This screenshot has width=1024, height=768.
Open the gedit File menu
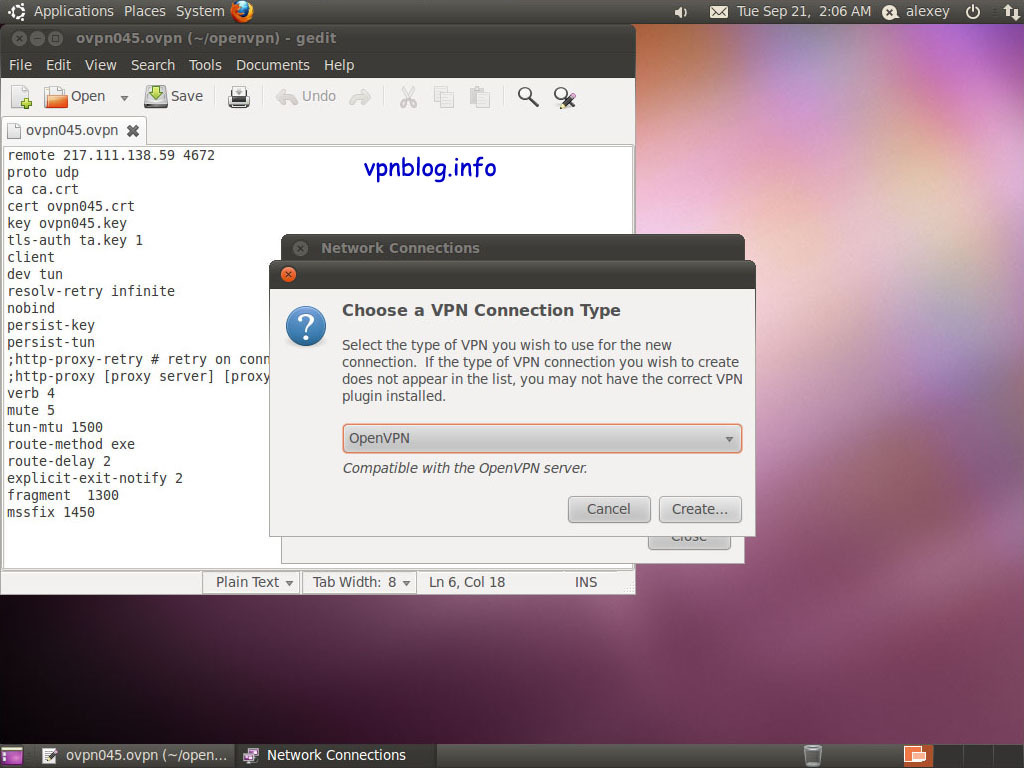[20, 65]
